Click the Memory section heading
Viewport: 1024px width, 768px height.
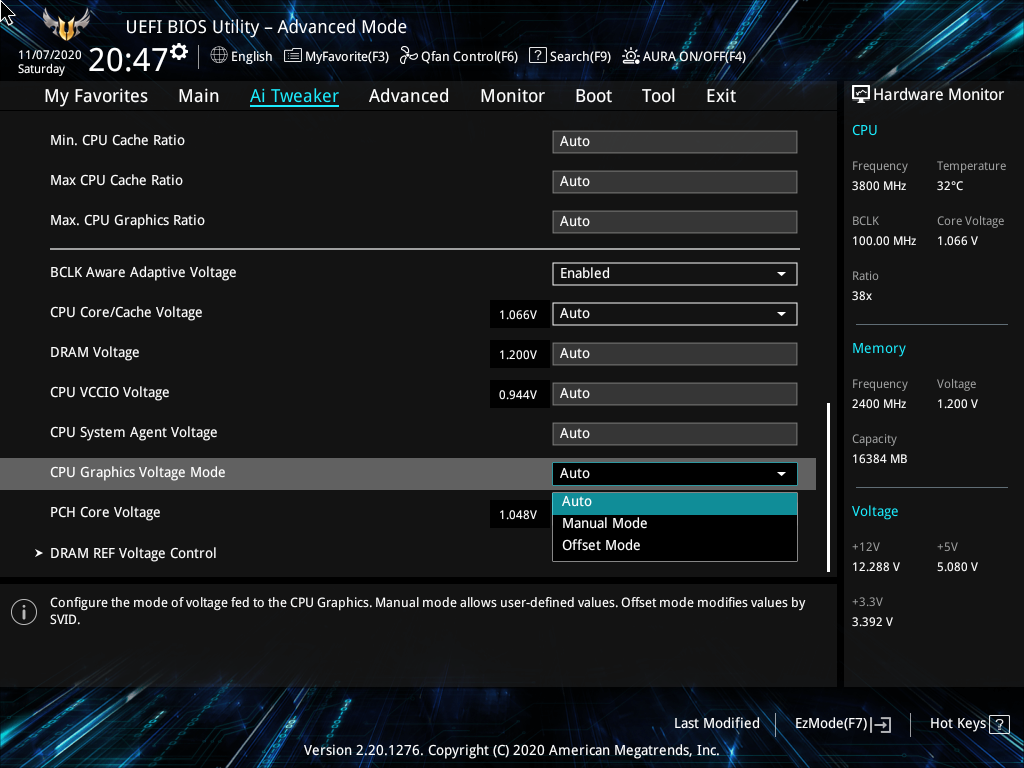tap(878, 349)
